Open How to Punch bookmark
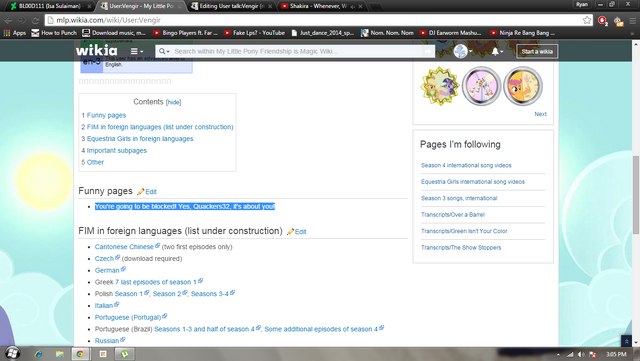 (54, 33)
